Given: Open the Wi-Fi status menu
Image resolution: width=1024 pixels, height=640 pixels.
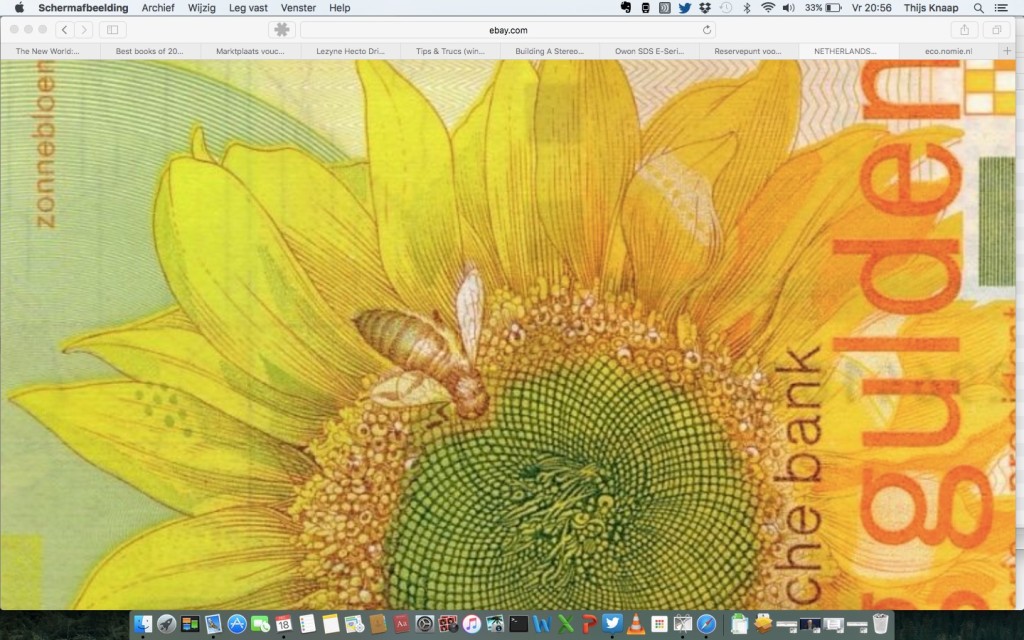Looking at the screenshot, I should [768, 8].
